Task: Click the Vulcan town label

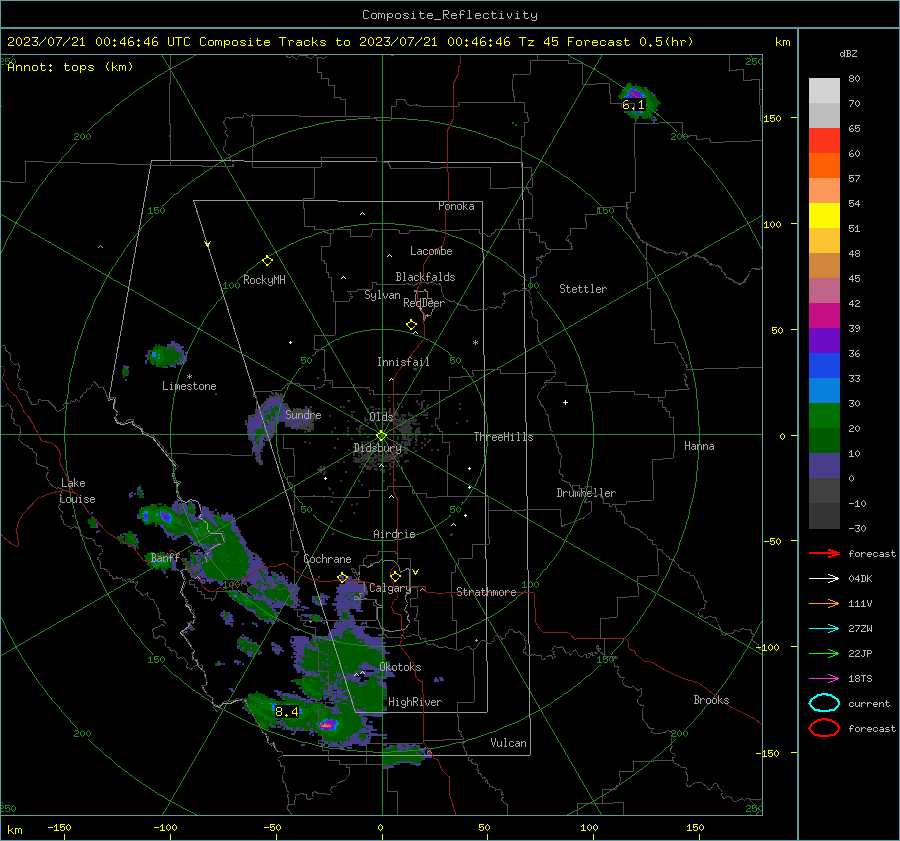Action: point(508,743)
